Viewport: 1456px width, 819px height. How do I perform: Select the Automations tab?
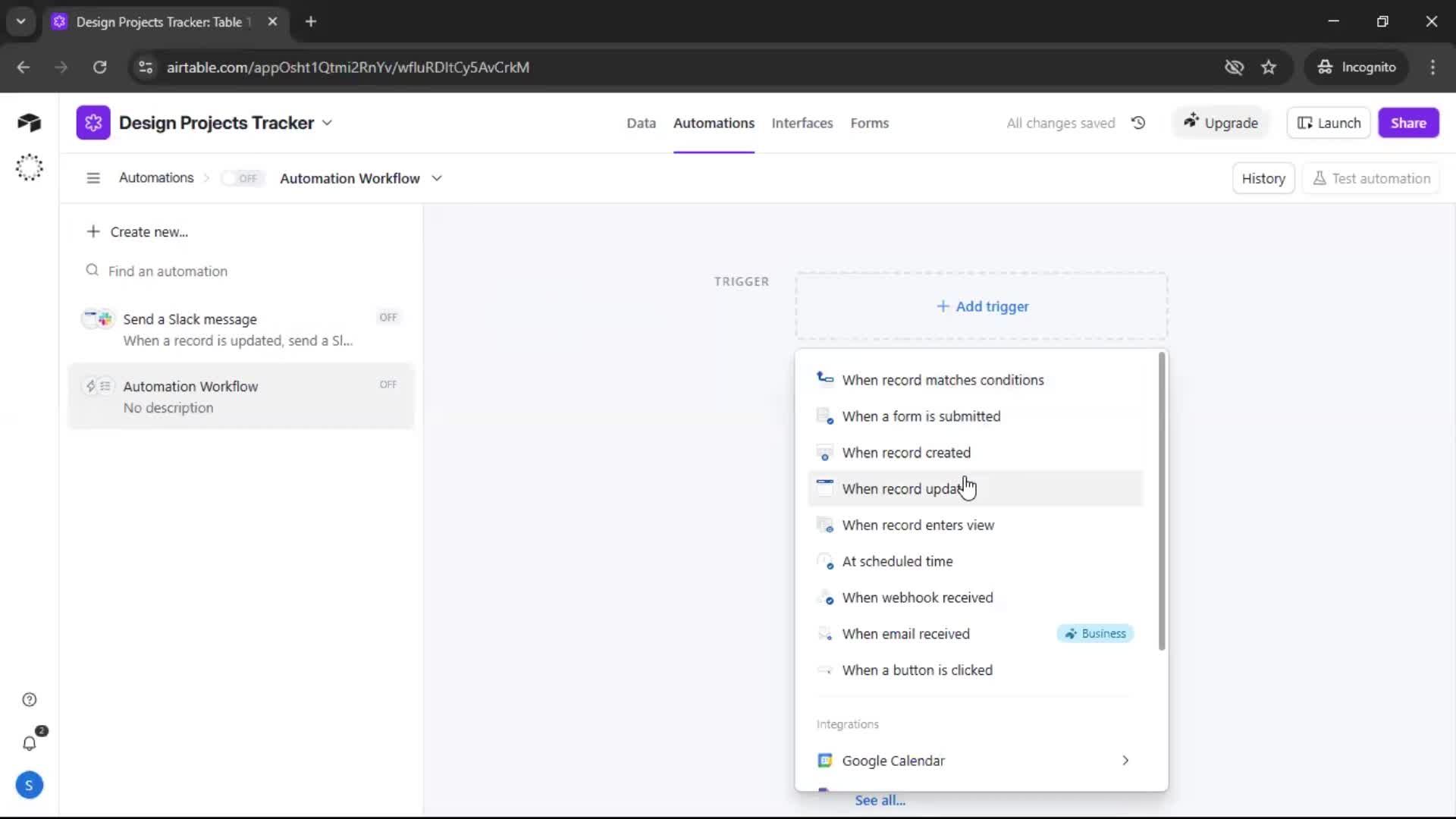tap(714, 123)
